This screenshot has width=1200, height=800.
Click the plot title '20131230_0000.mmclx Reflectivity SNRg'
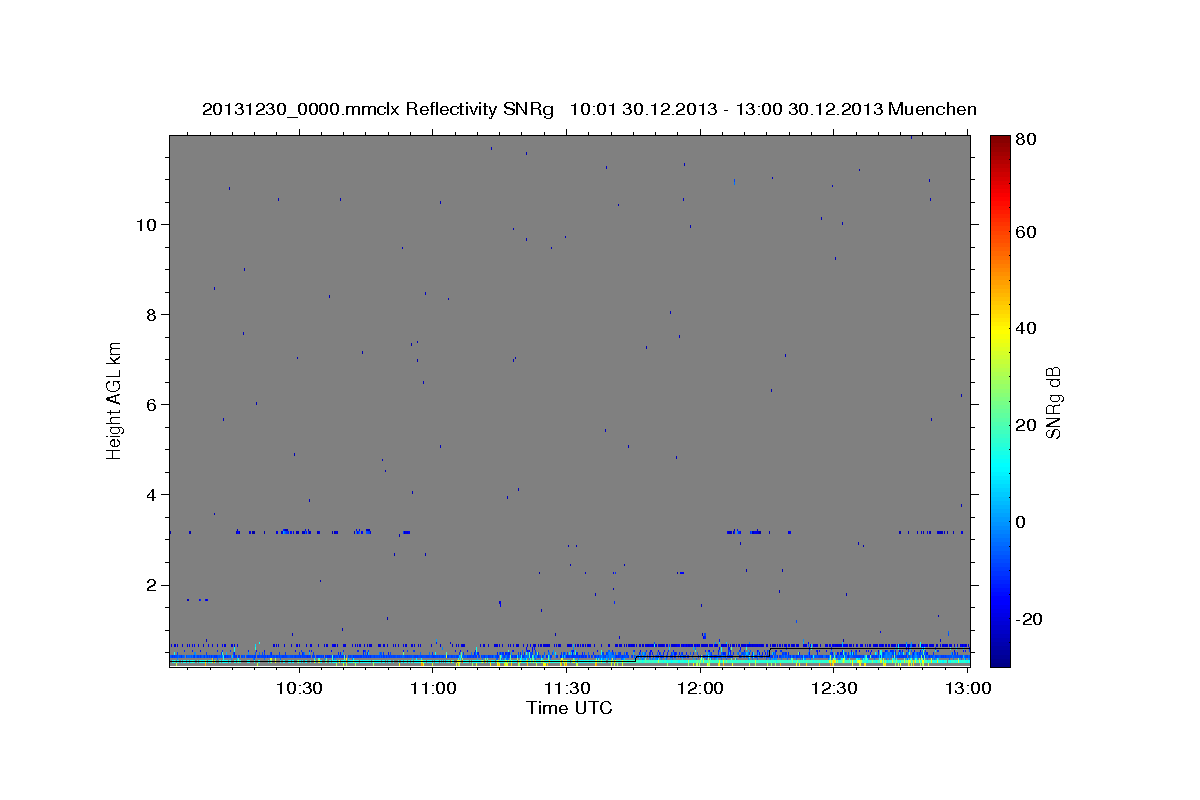pos(377,109)
